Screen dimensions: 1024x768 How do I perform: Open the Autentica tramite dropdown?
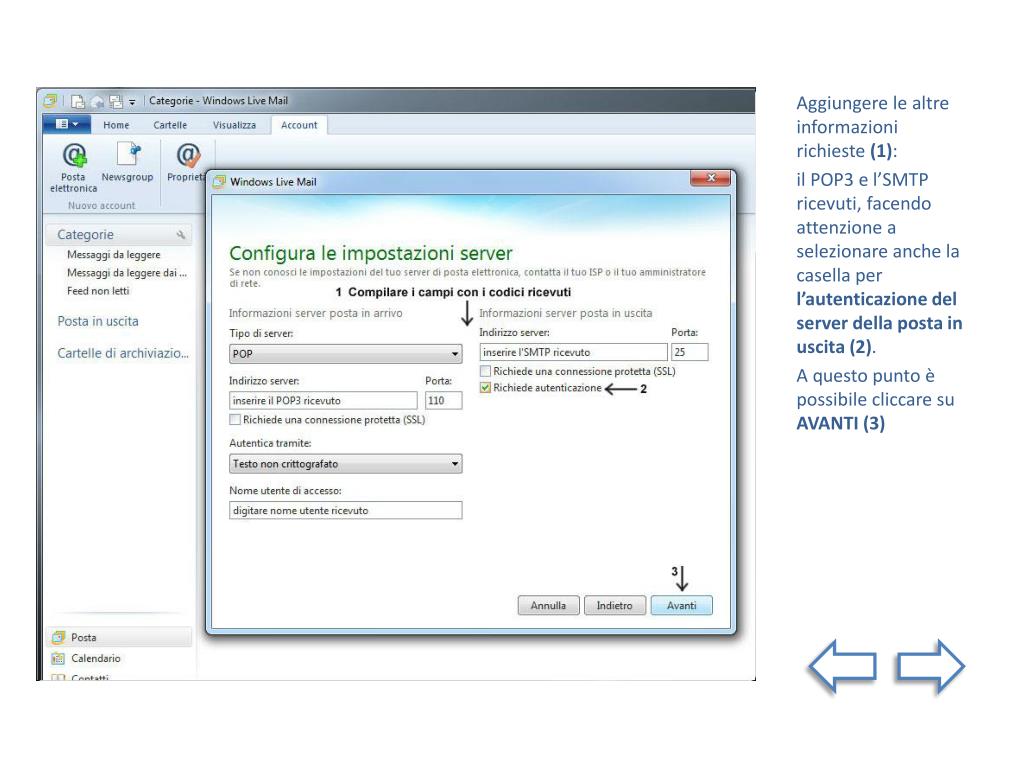click(x=345, y=464)
